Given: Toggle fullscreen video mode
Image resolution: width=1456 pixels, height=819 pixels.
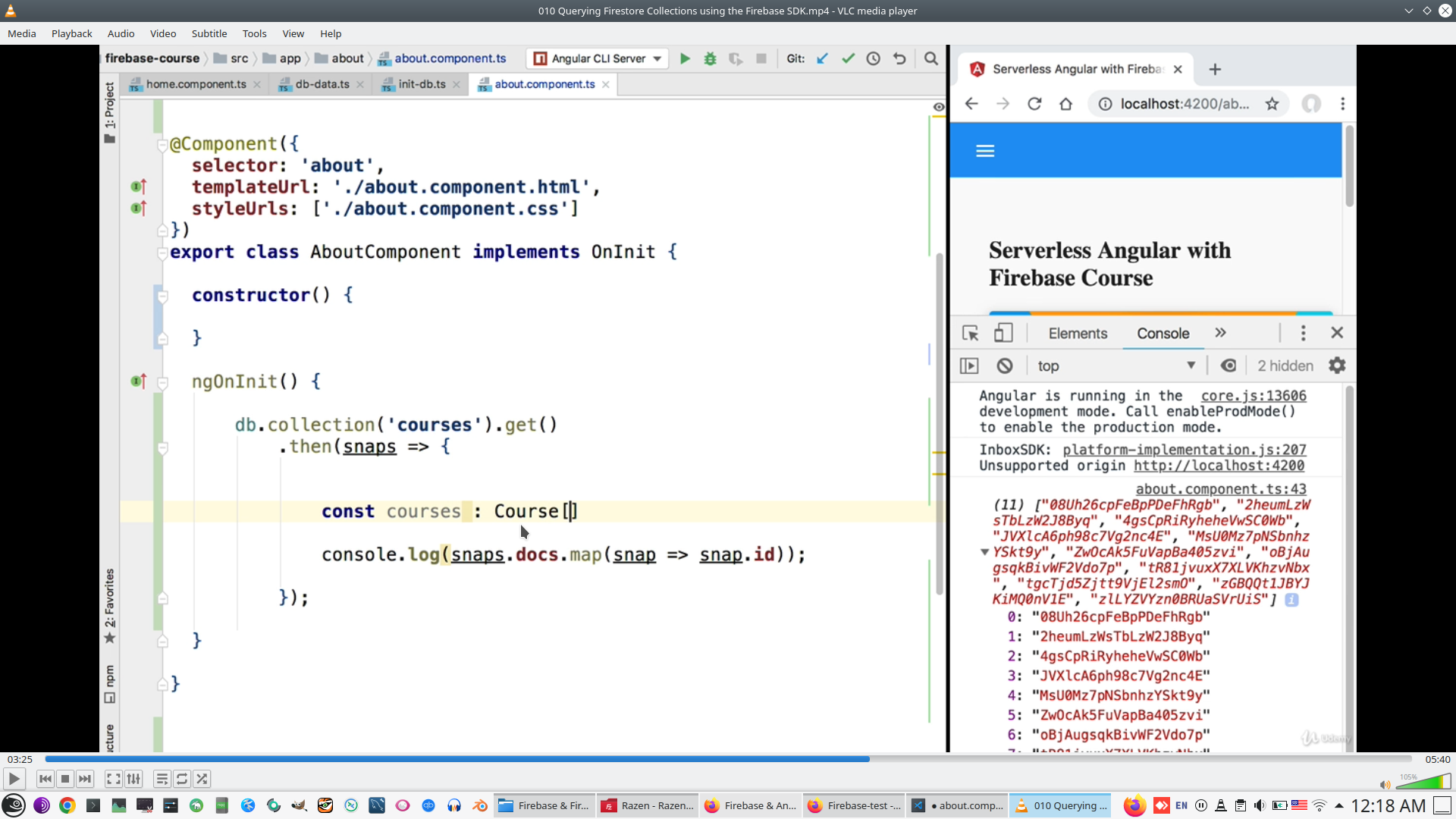Looking at the screenshot, I should [x=113, y=779].
